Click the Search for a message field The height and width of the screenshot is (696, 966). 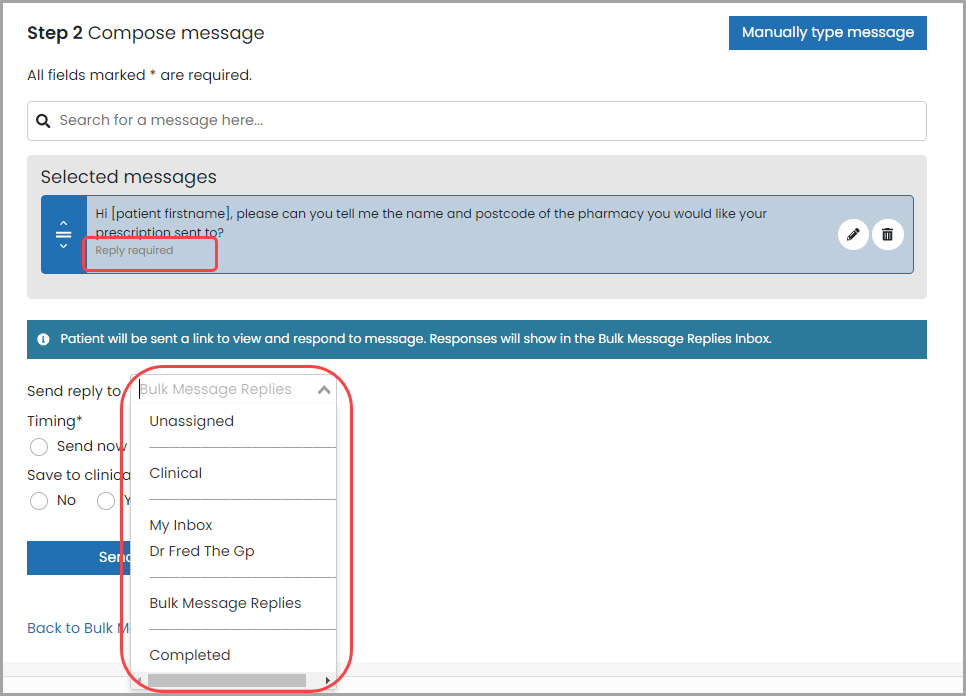[480, 121]
